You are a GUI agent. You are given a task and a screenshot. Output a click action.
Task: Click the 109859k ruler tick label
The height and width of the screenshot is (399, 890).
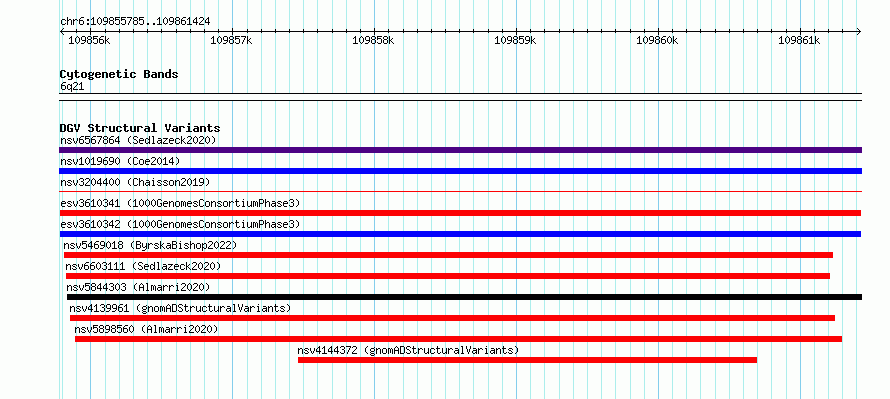pyautogui.click(x=516, y=40)
